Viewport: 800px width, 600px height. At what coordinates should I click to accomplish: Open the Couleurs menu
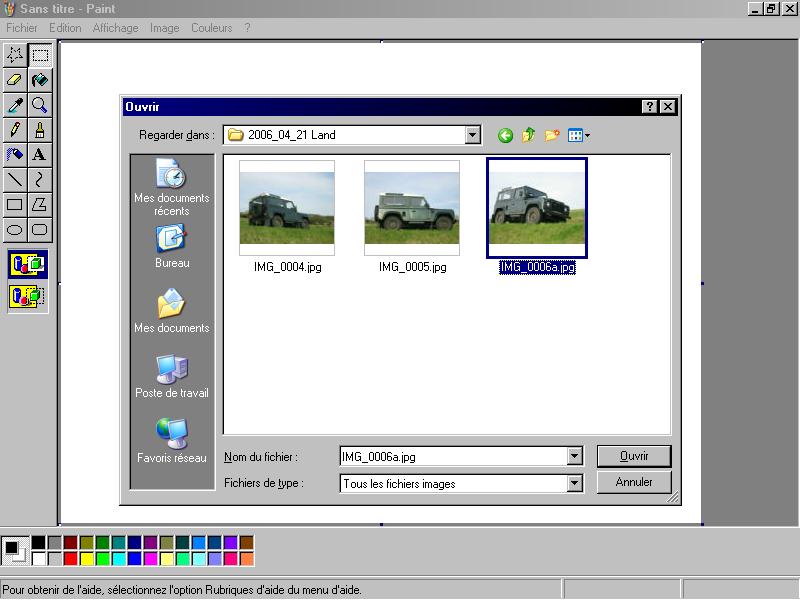(x=211, y=28)
